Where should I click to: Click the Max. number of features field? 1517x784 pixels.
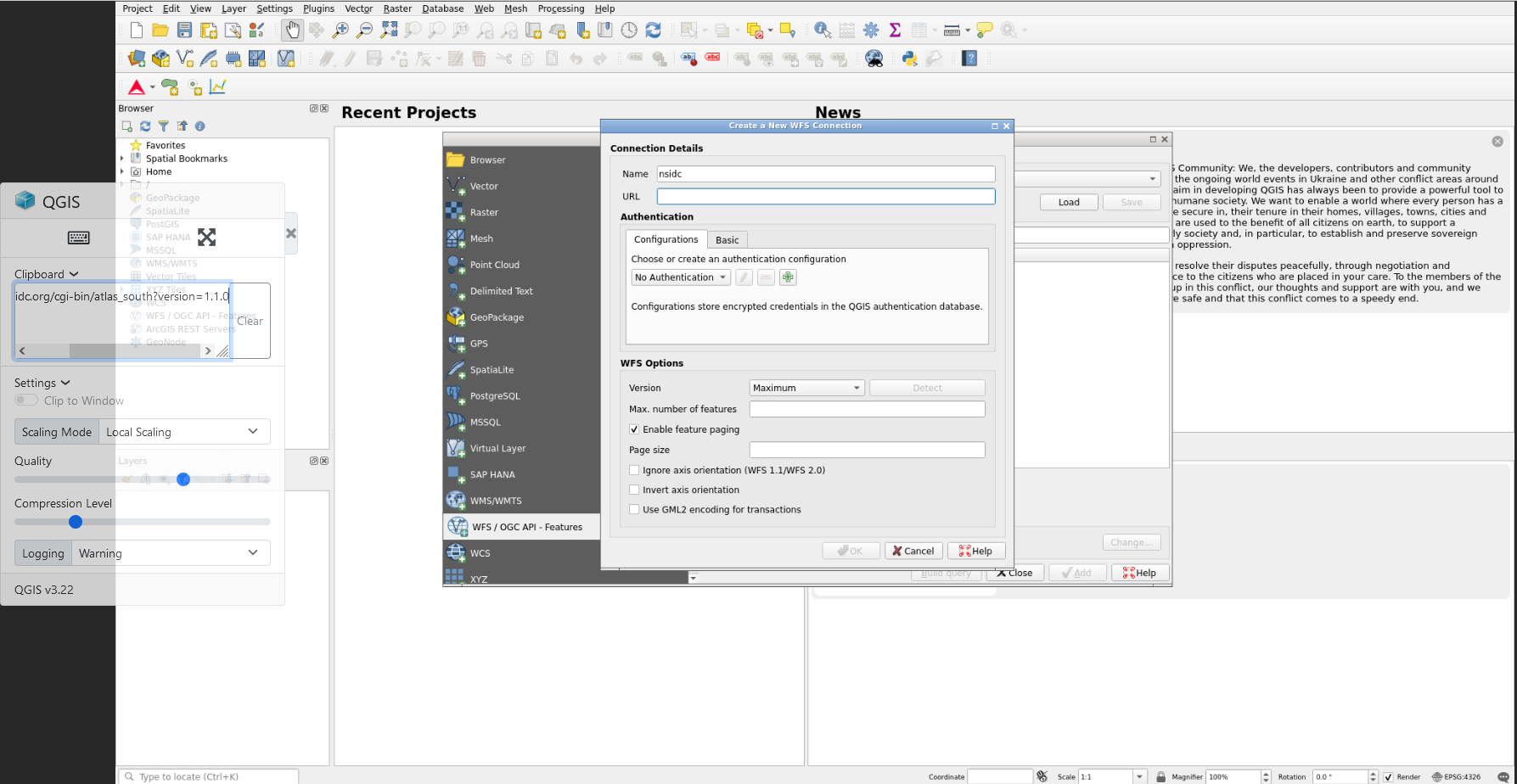coord(867,409)
